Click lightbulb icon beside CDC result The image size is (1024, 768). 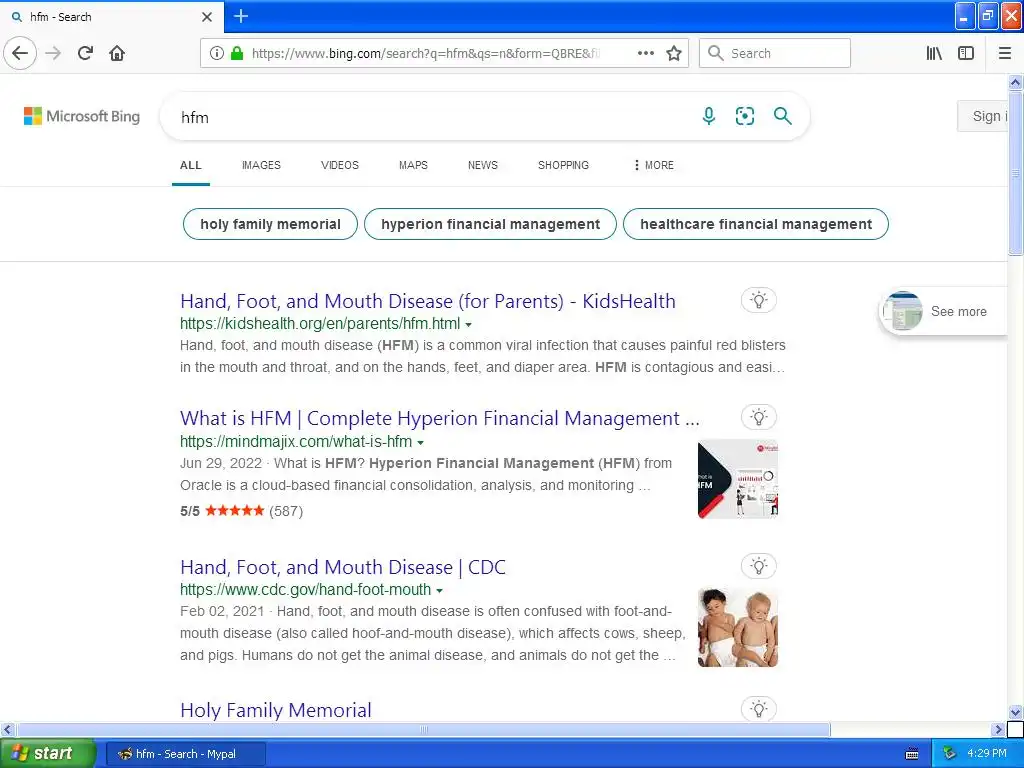point(759,566)
